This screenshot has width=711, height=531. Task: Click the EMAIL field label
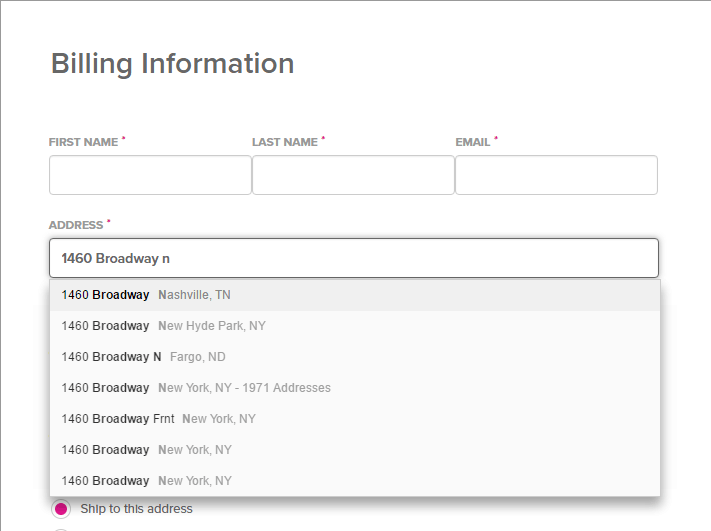[472, 142]
